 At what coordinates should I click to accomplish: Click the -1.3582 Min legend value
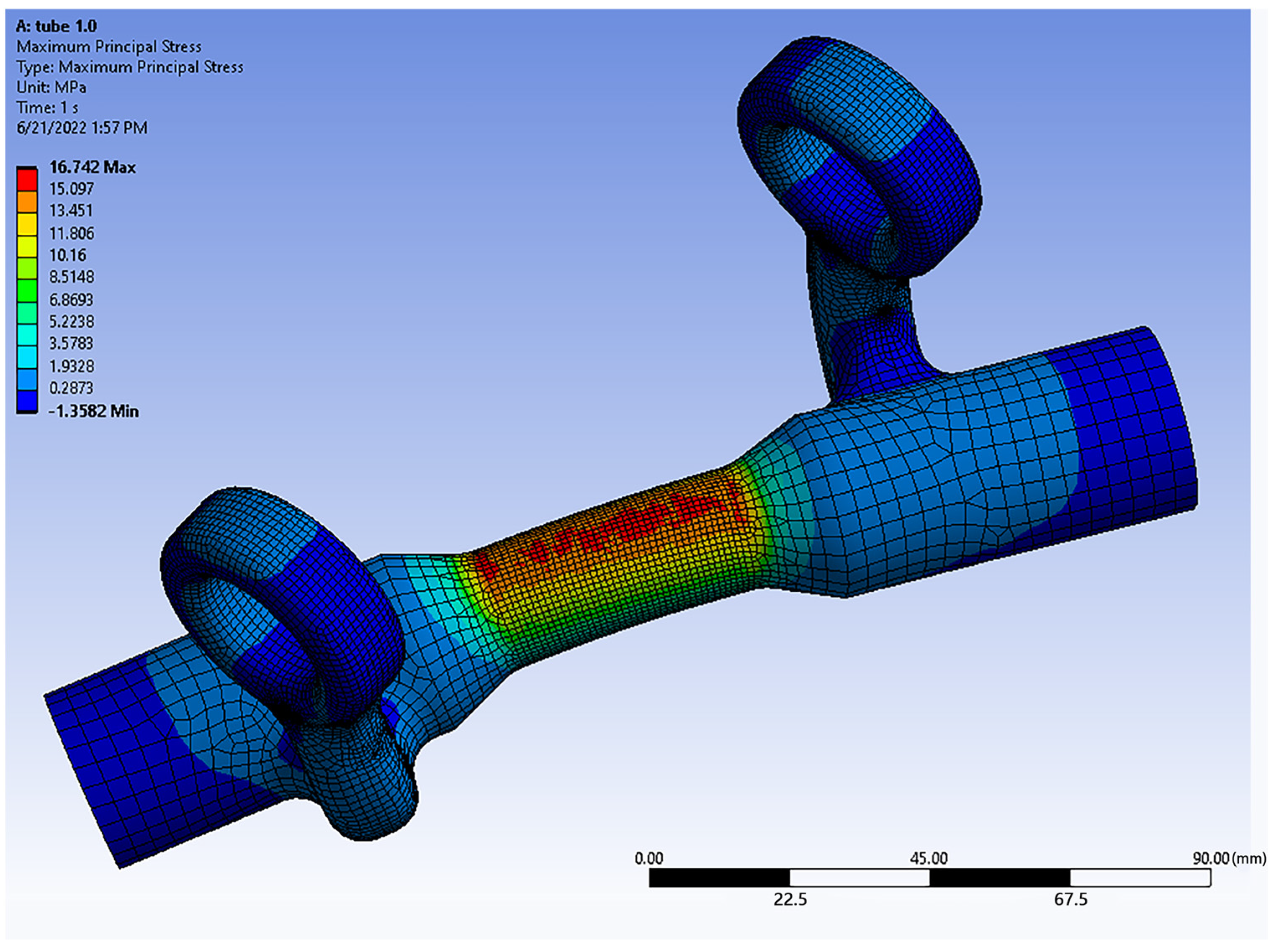click(x=93, y=411)
